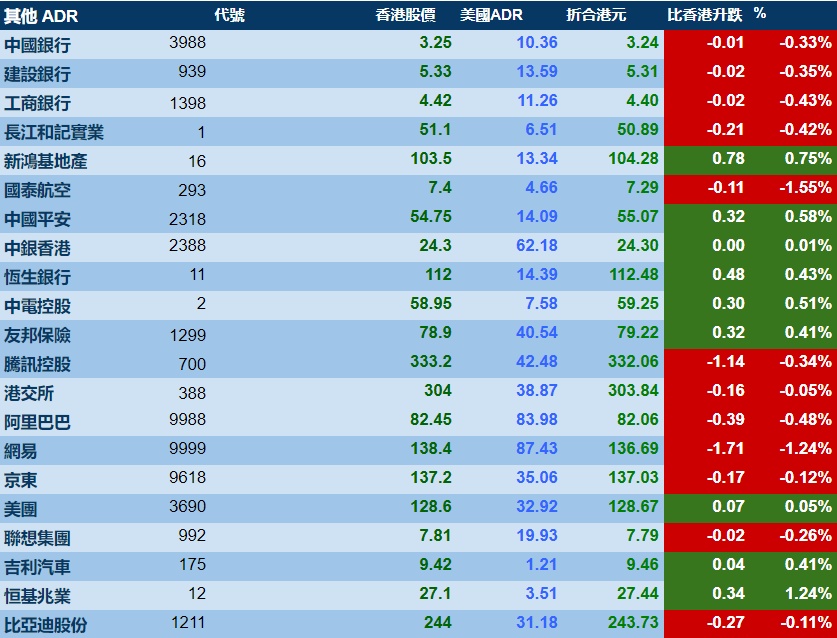The height and width of the screenshot is (638, 837).
Task: Select stock name 長江和記實業
Action: coord(54,132)
